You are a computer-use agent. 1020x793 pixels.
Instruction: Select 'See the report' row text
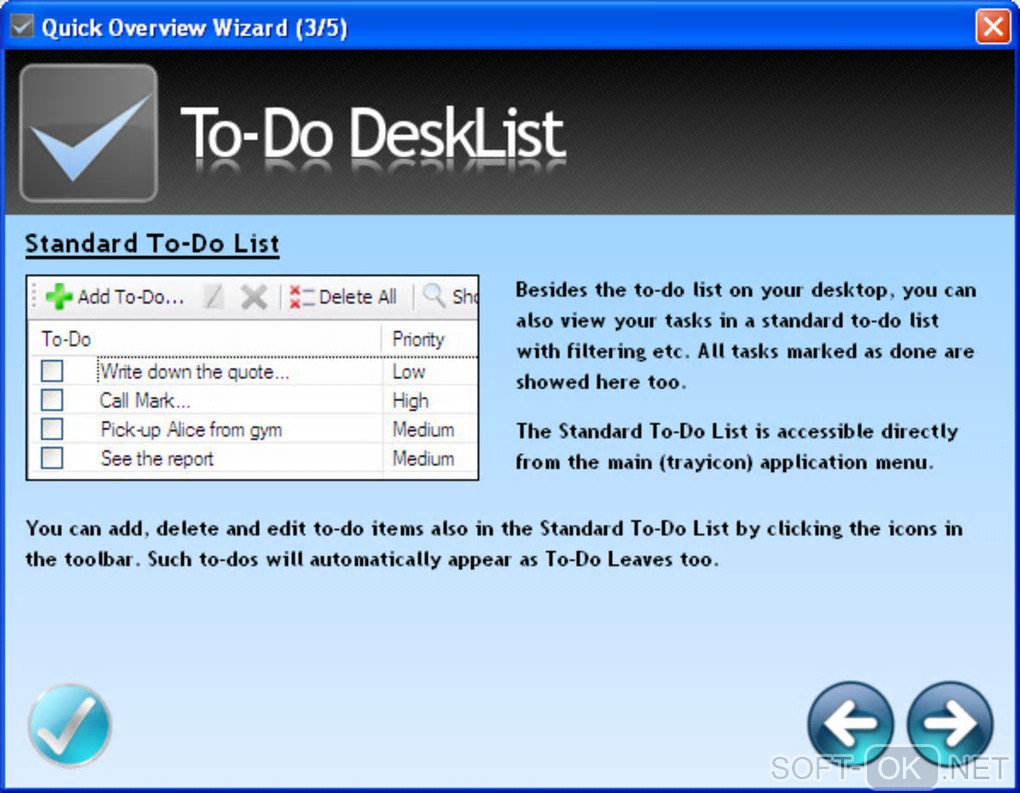tap(157, 459)
